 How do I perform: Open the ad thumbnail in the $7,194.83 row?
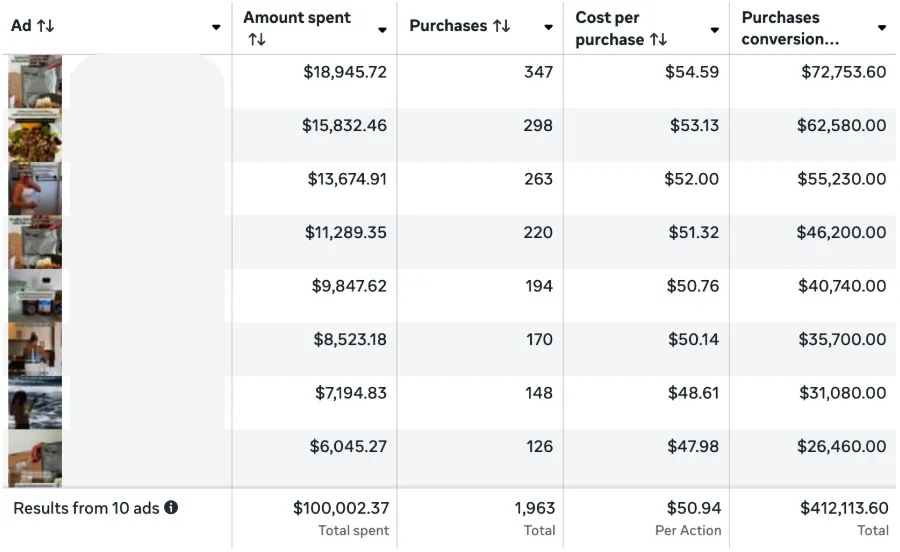pyautogui.click(x=35, y=402)
